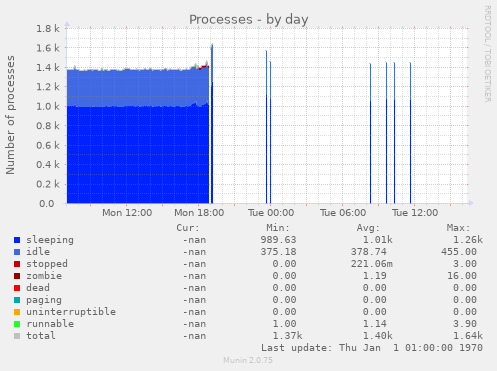Select the 'runnable' legend label
This screenshot has width=497, height=371.
(50, 324)
